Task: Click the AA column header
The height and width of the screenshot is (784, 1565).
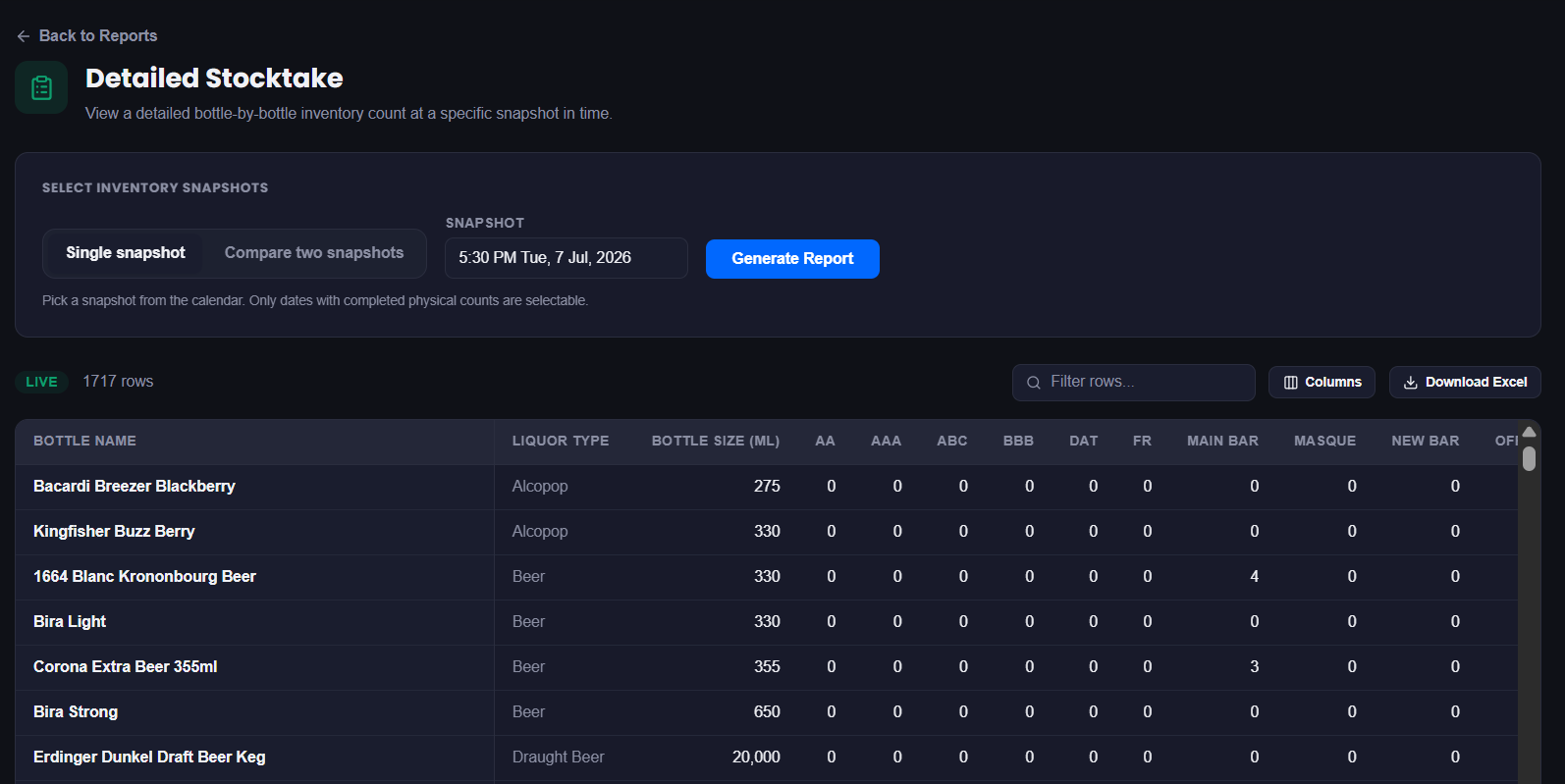Action: tap(825, 442)
